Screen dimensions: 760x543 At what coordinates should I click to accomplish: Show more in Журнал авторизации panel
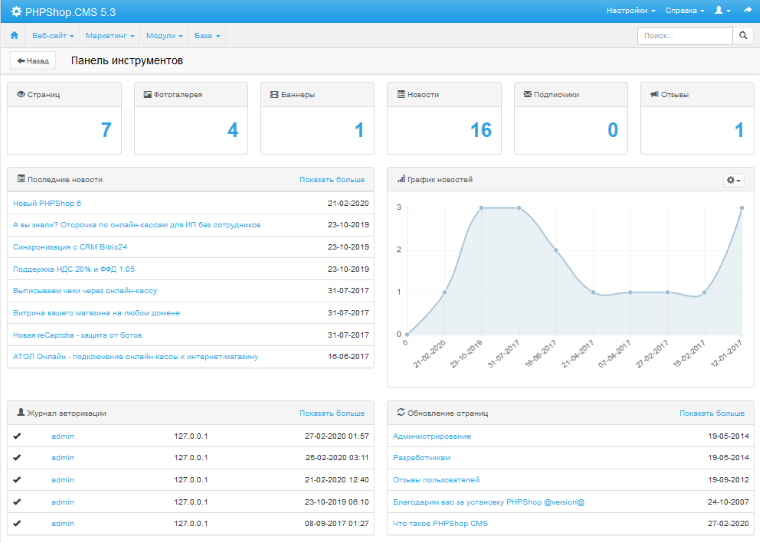pyautogui.click(x=332, y=413)
